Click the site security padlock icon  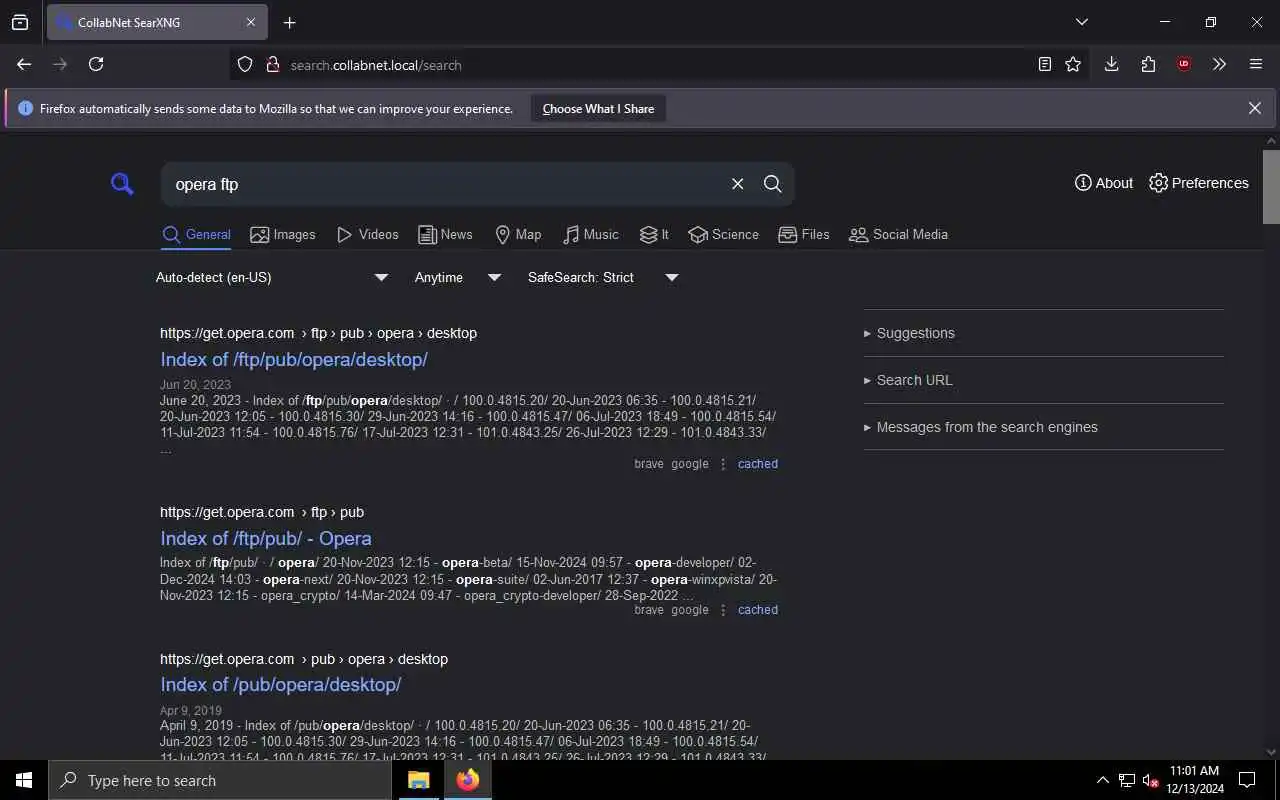coord(271,64)
